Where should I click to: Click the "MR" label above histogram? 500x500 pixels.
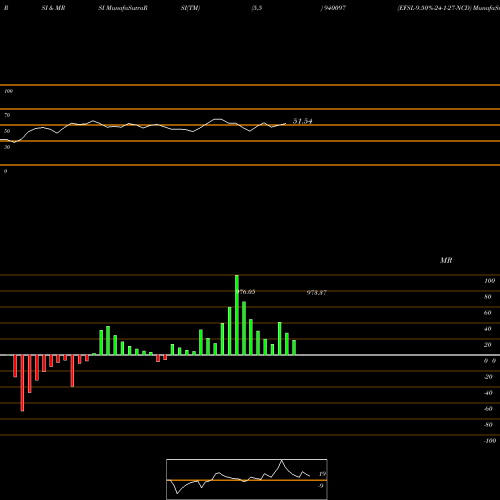[446, 260]
